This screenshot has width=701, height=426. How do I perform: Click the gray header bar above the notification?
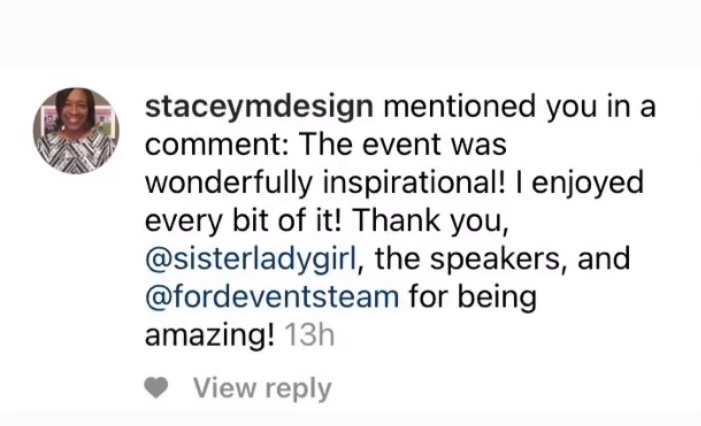(350, 34)
